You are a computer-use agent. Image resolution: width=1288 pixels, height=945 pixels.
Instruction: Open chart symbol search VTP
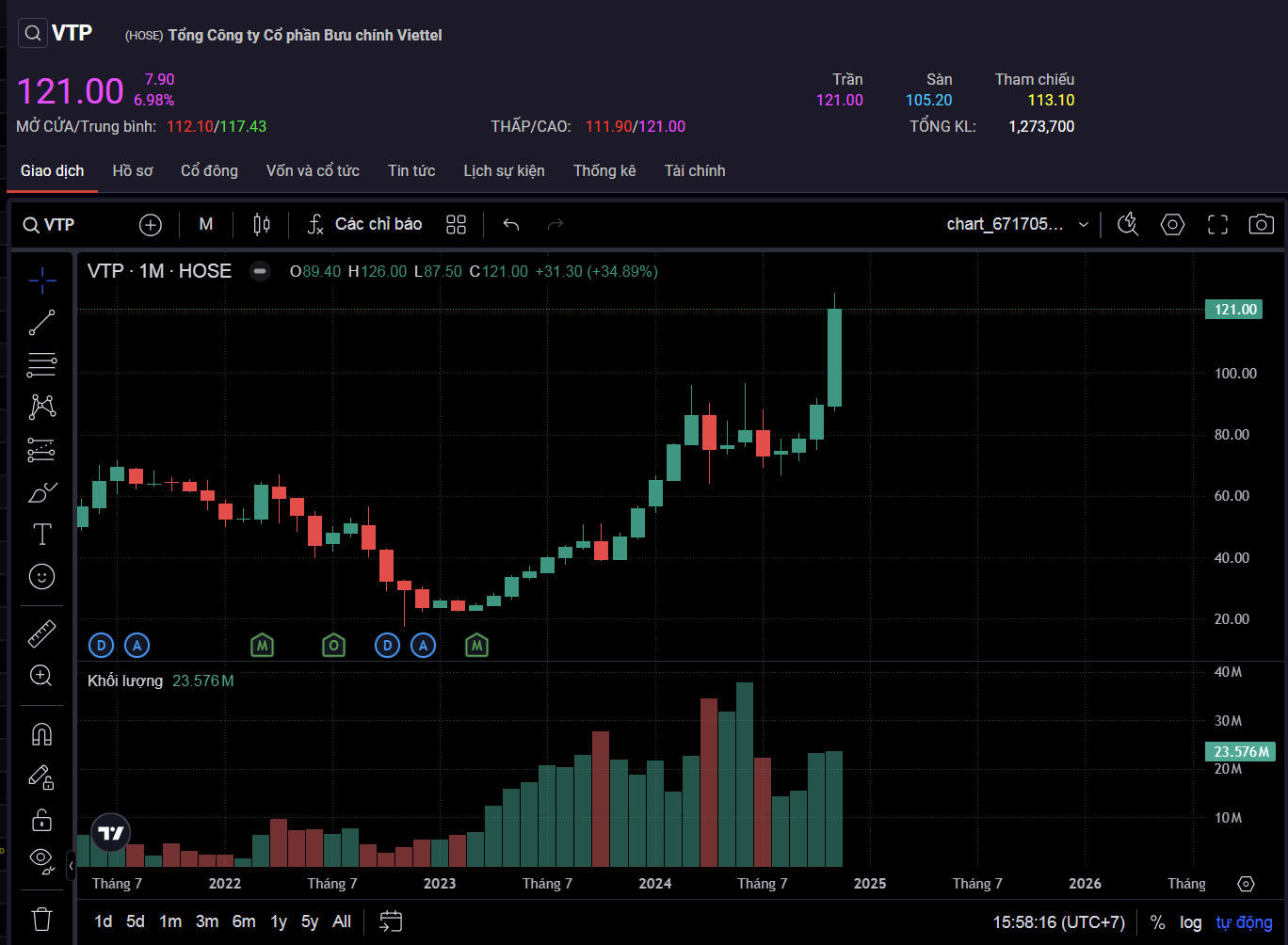pos(49,225)
